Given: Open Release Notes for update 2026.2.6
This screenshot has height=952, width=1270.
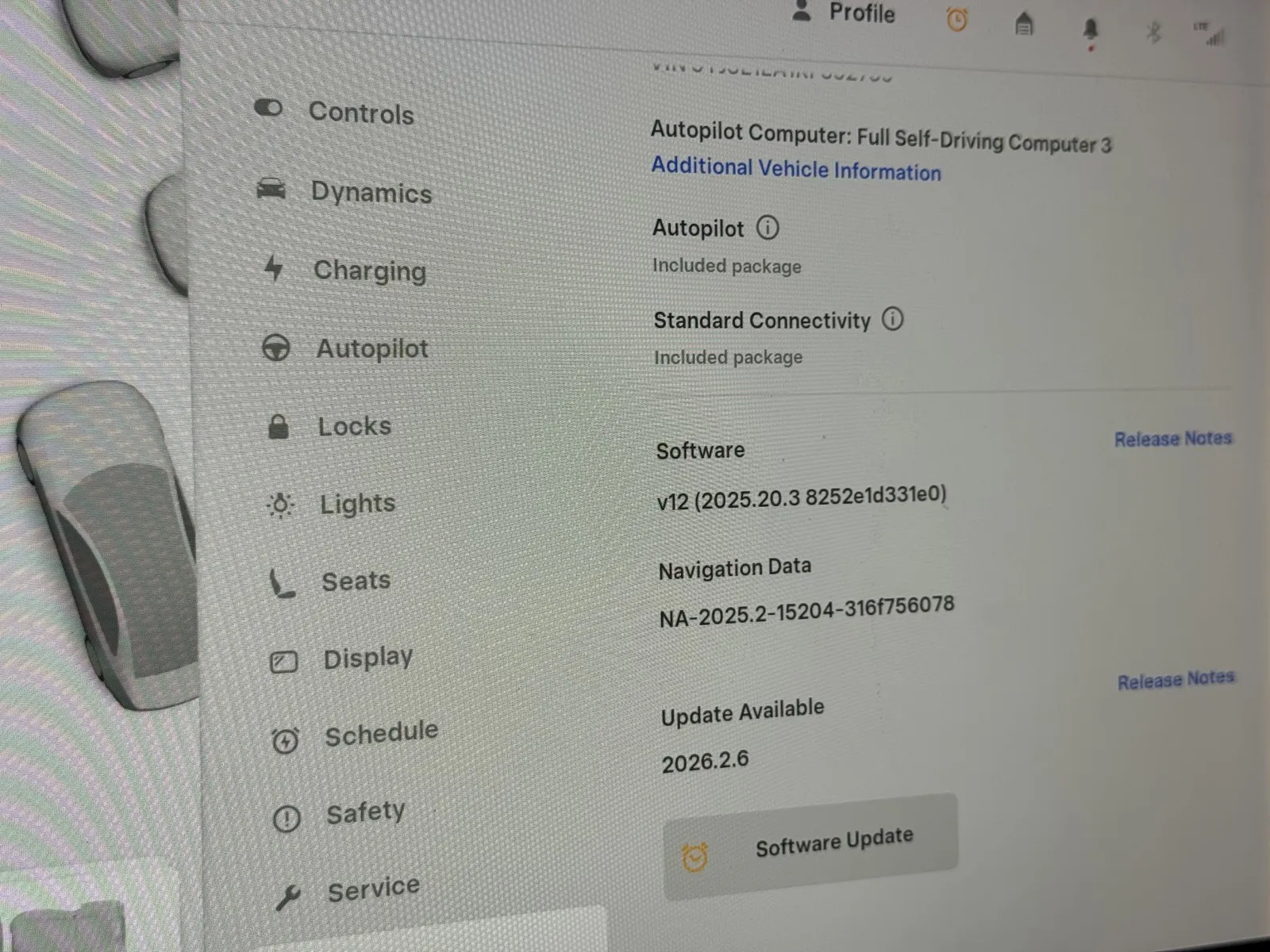Looking at the screenshot, I should (x=1176, y=680).
